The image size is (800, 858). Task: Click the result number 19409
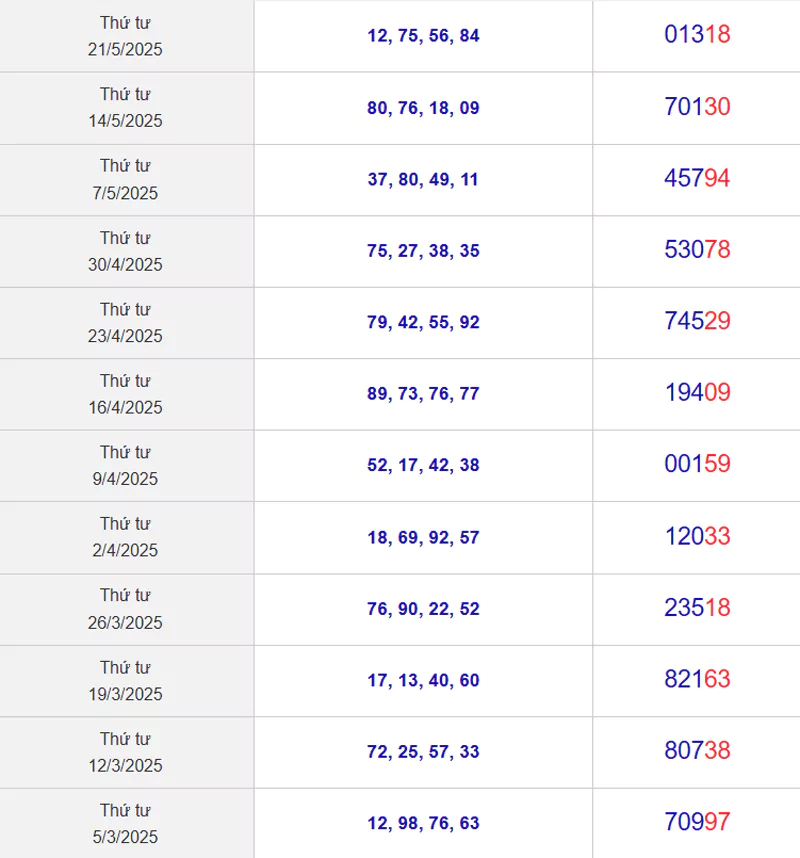coord(697,392)
